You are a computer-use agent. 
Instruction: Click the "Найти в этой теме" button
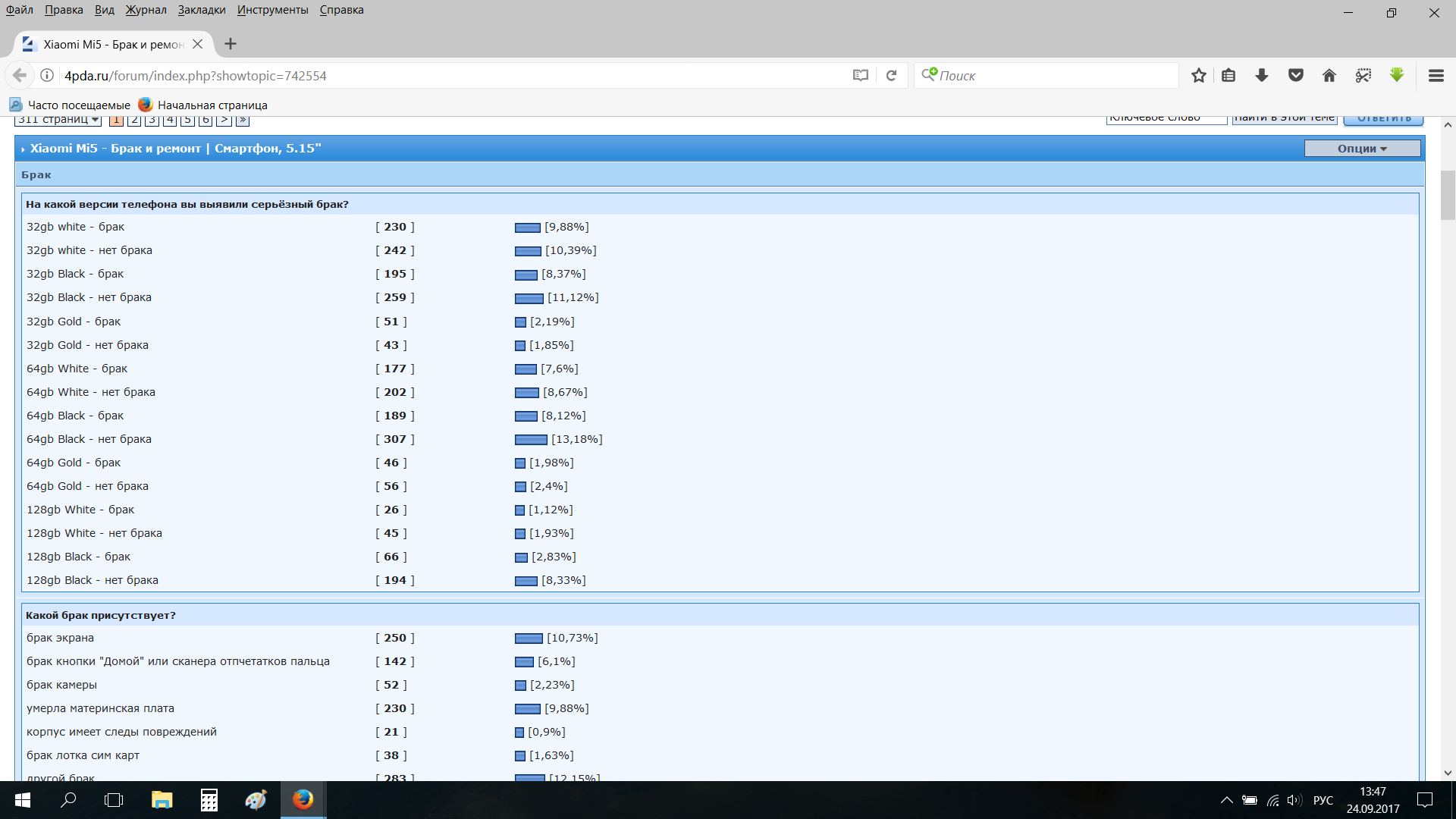(1284, 119)
